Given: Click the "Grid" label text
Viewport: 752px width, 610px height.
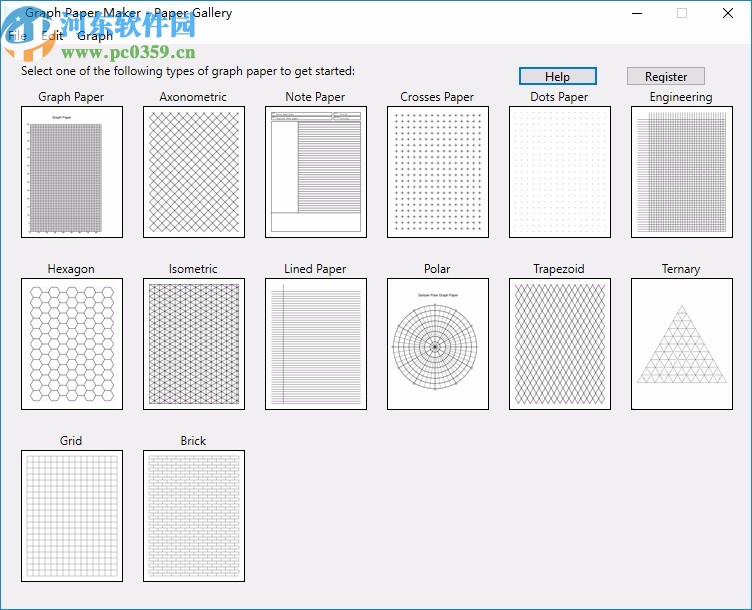Looking at the screenshot, I should pos(71,441).
